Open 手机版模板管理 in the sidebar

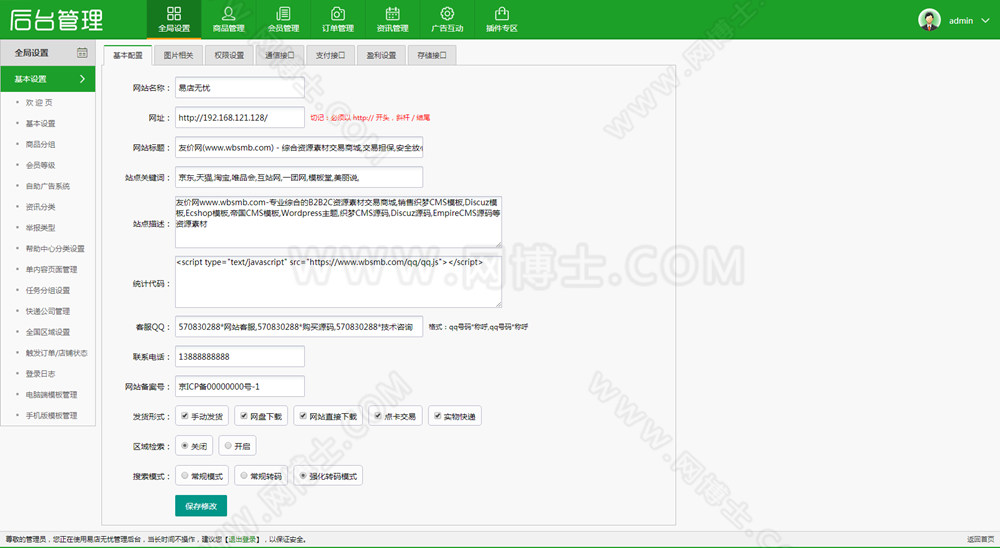(51, 415)
